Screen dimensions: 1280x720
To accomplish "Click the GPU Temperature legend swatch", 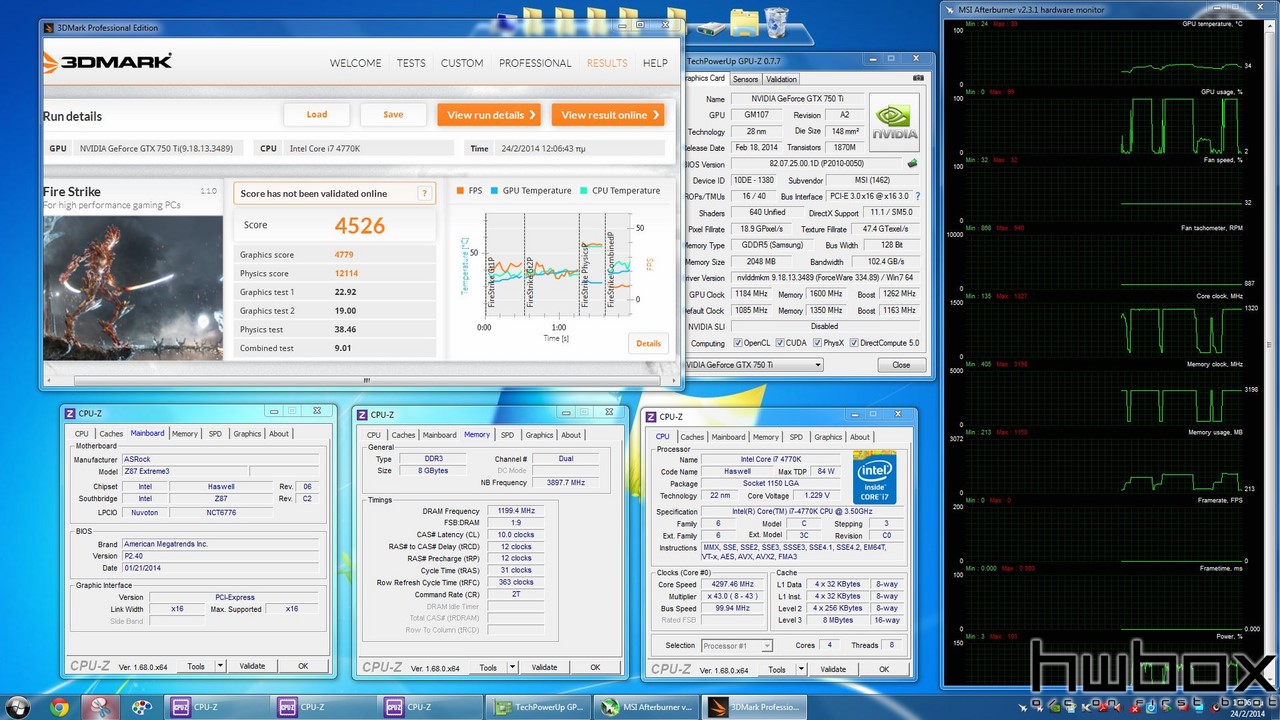I will tap(493, 190).
